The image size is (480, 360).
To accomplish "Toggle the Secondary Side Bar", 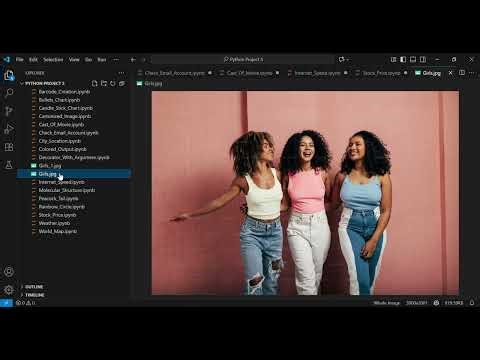I will coord(423,59).
